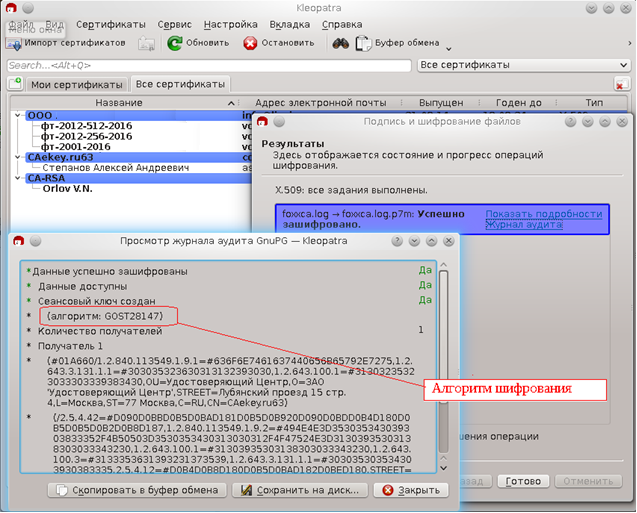Click the Показать подробности link
The image size is (637, 513).
coord(544,214)
